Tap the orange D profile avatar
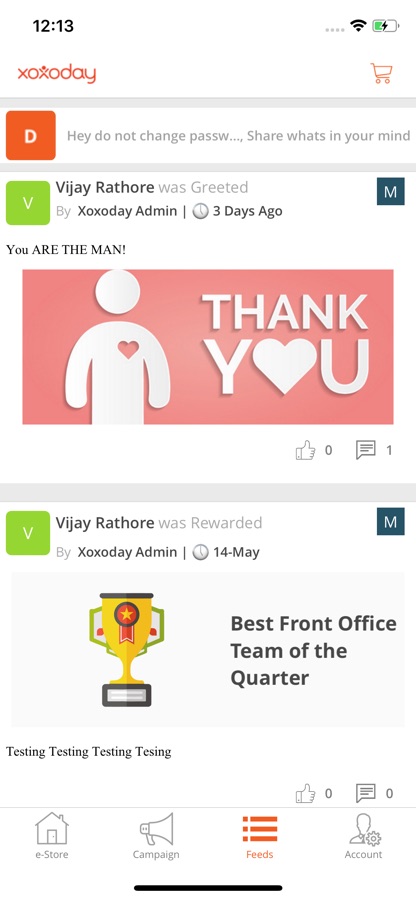 pyautogui.click(x=30, y=135)
